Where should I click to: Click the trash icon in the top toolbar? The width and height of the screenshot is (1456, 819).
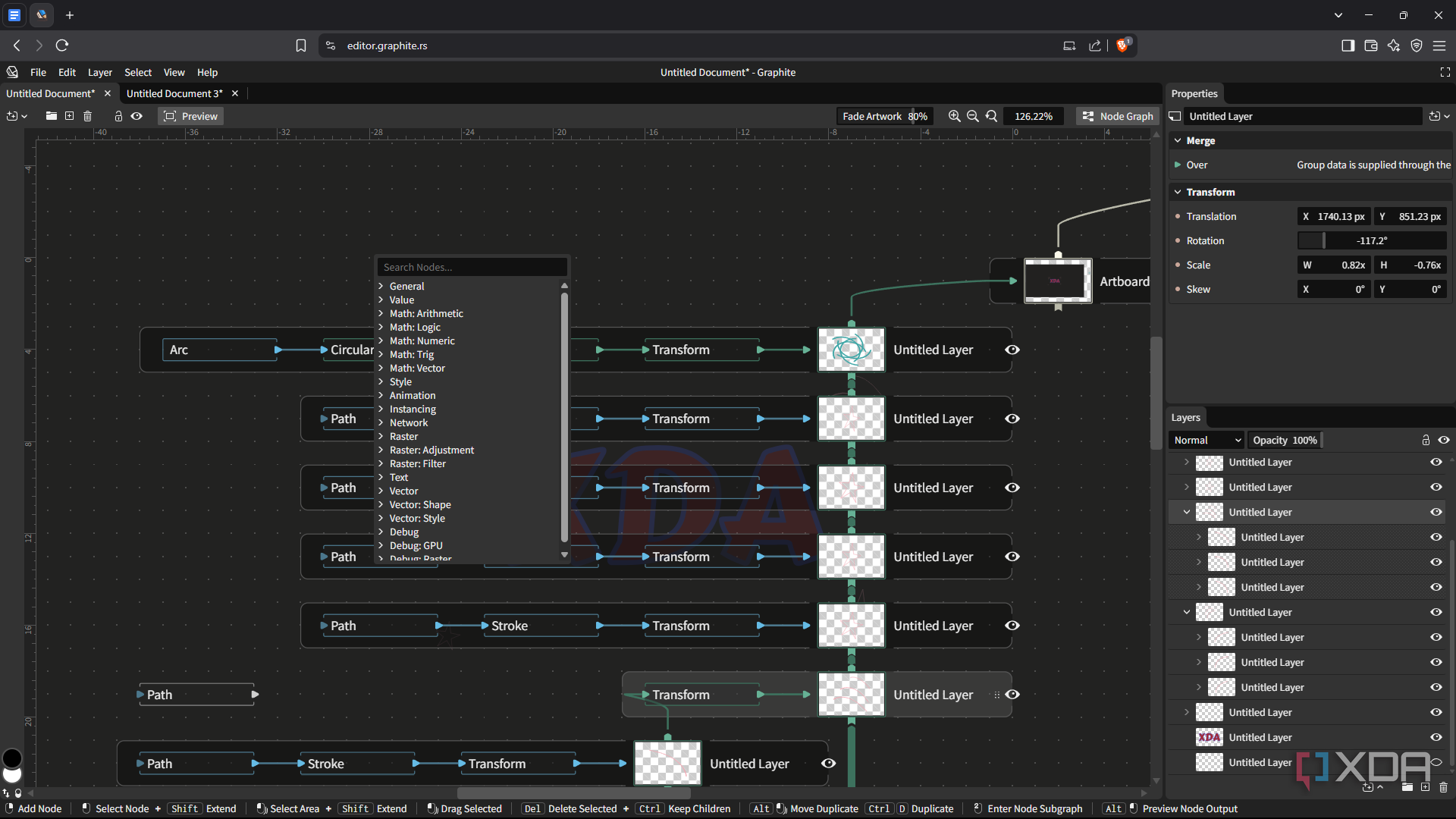87,116
